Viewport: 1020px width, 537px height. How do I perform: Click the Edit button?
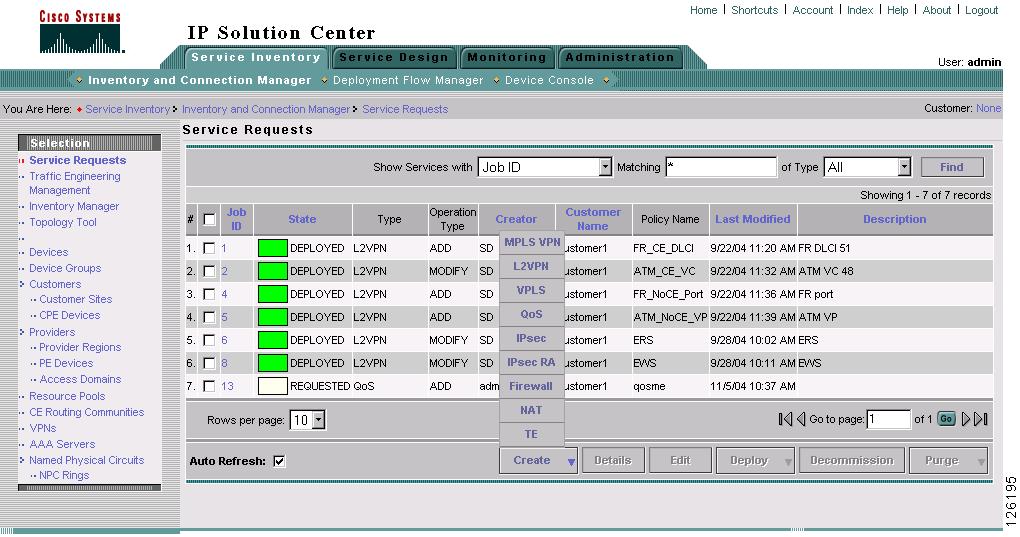click(x=680, y=460)
